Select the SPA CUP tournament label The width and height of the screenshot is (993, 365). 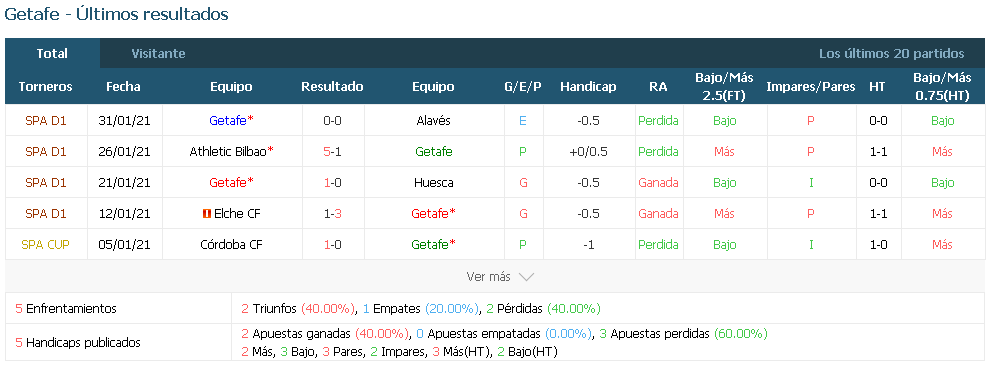(x=46, y=245)
